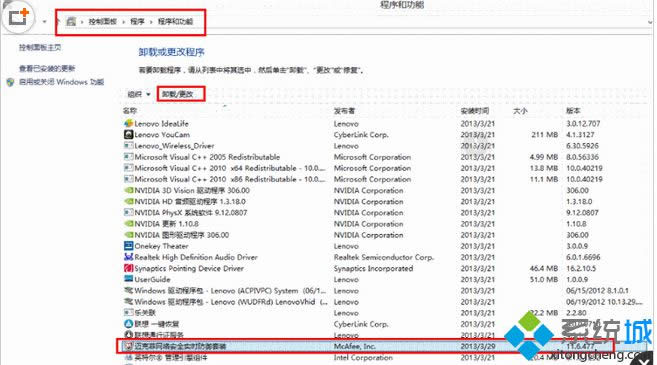The width and height of the screenshot is (657, 365).
Task: Select the 迈克菲网络安全实时防御套装 program name
Action: pyautogui.click(x=180, y=346)
